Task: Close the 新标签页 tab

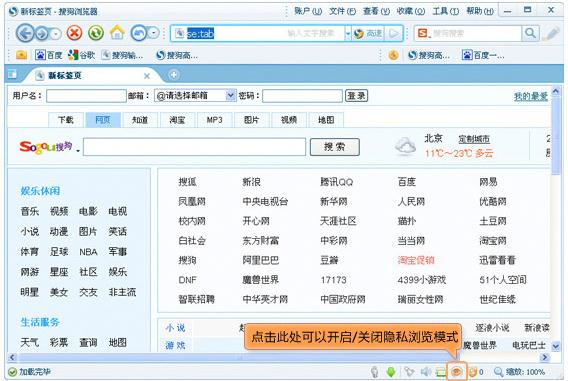Action: (x=147, y=76)
